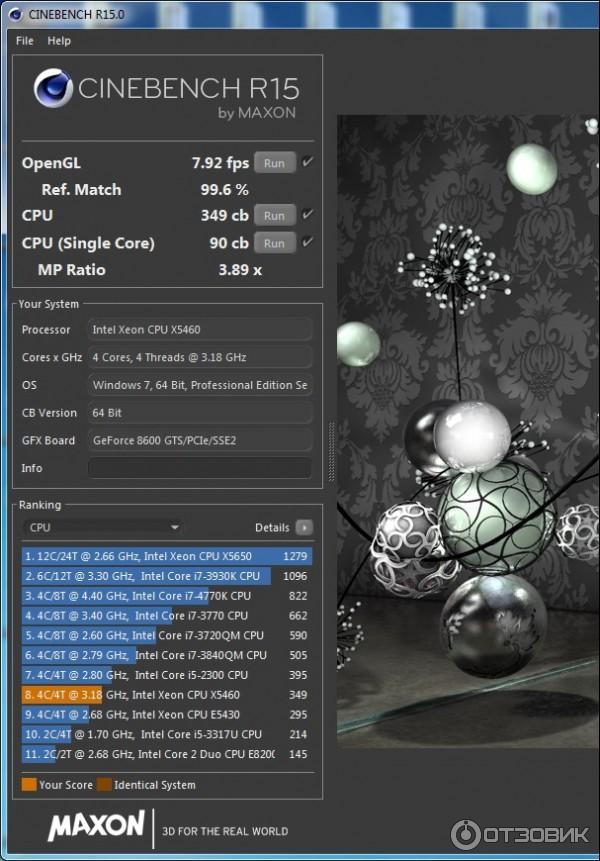Select ranking row Intel Core i7-3770
The width and height of the screenshot is (600, 861).
(x=167, y=616)
